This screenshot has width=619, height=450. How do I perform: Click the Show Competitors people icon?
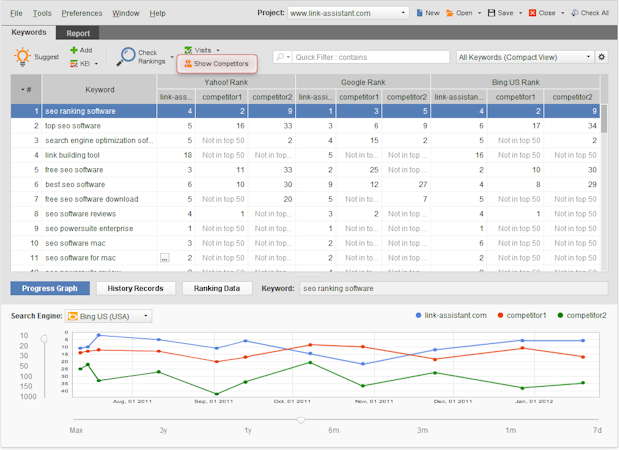(x=188, y=64)
